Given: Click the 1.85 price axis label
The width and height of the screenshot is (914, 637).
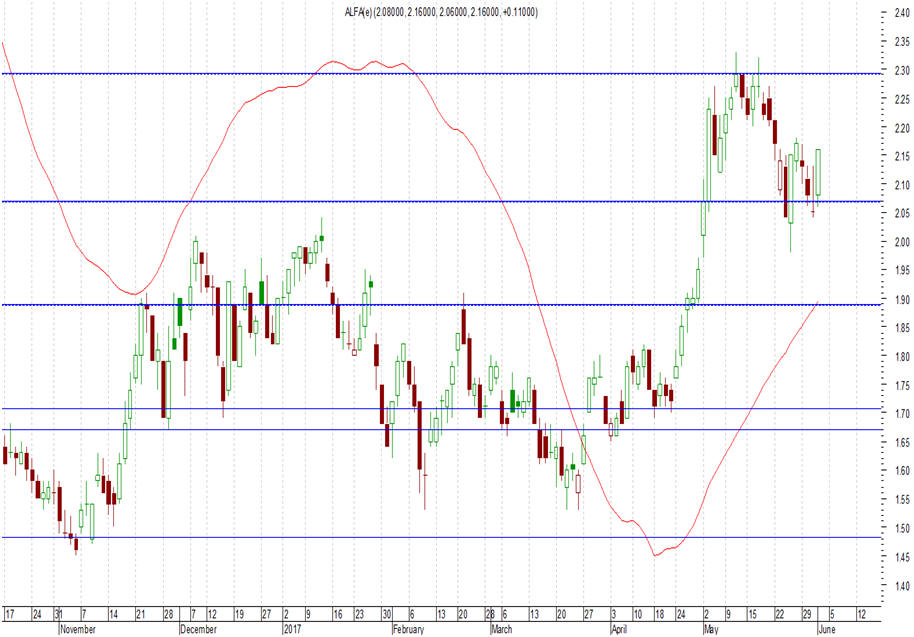Looking at the screenshot, I should pyautogui.click(x=902, y=328).
